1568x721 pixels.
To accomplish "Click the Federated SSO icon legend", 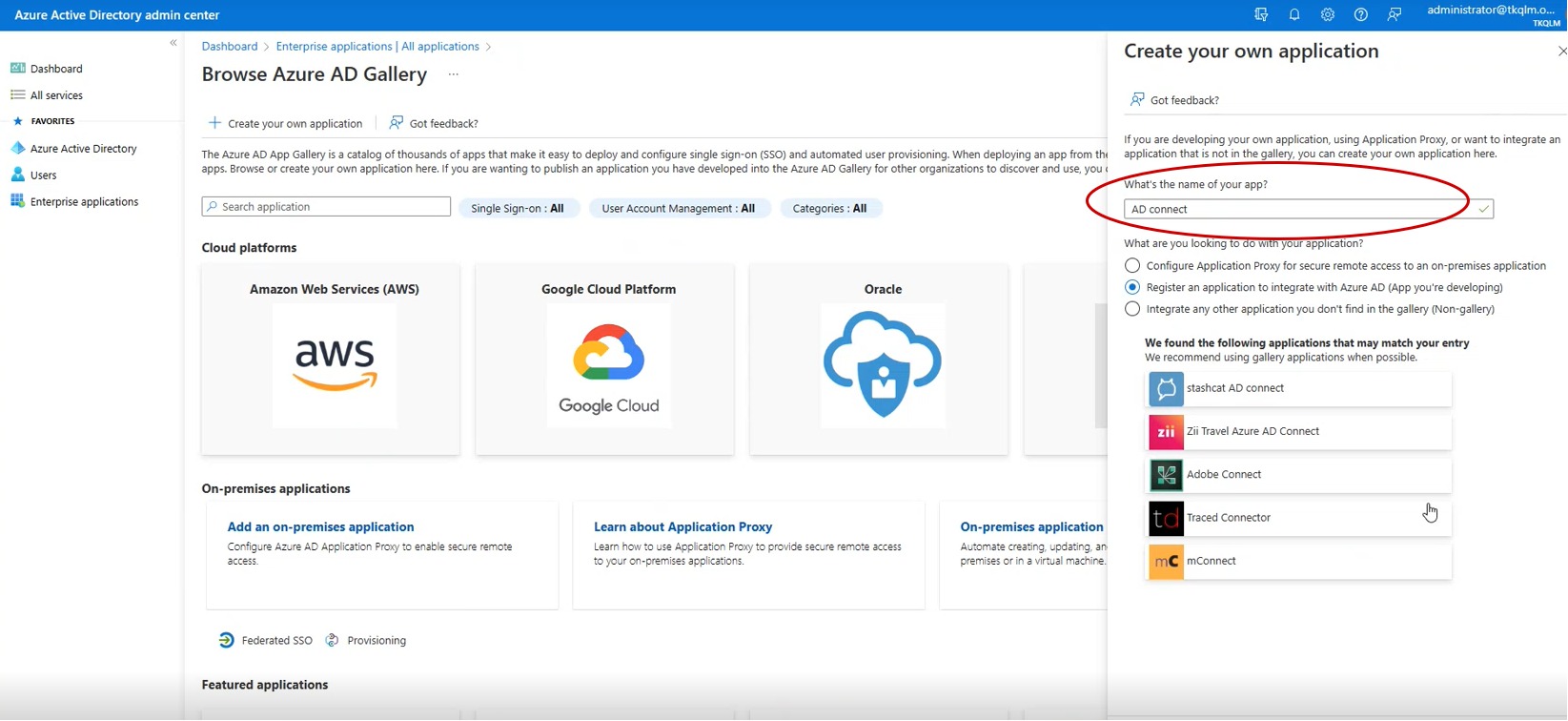I will [266, 641].
